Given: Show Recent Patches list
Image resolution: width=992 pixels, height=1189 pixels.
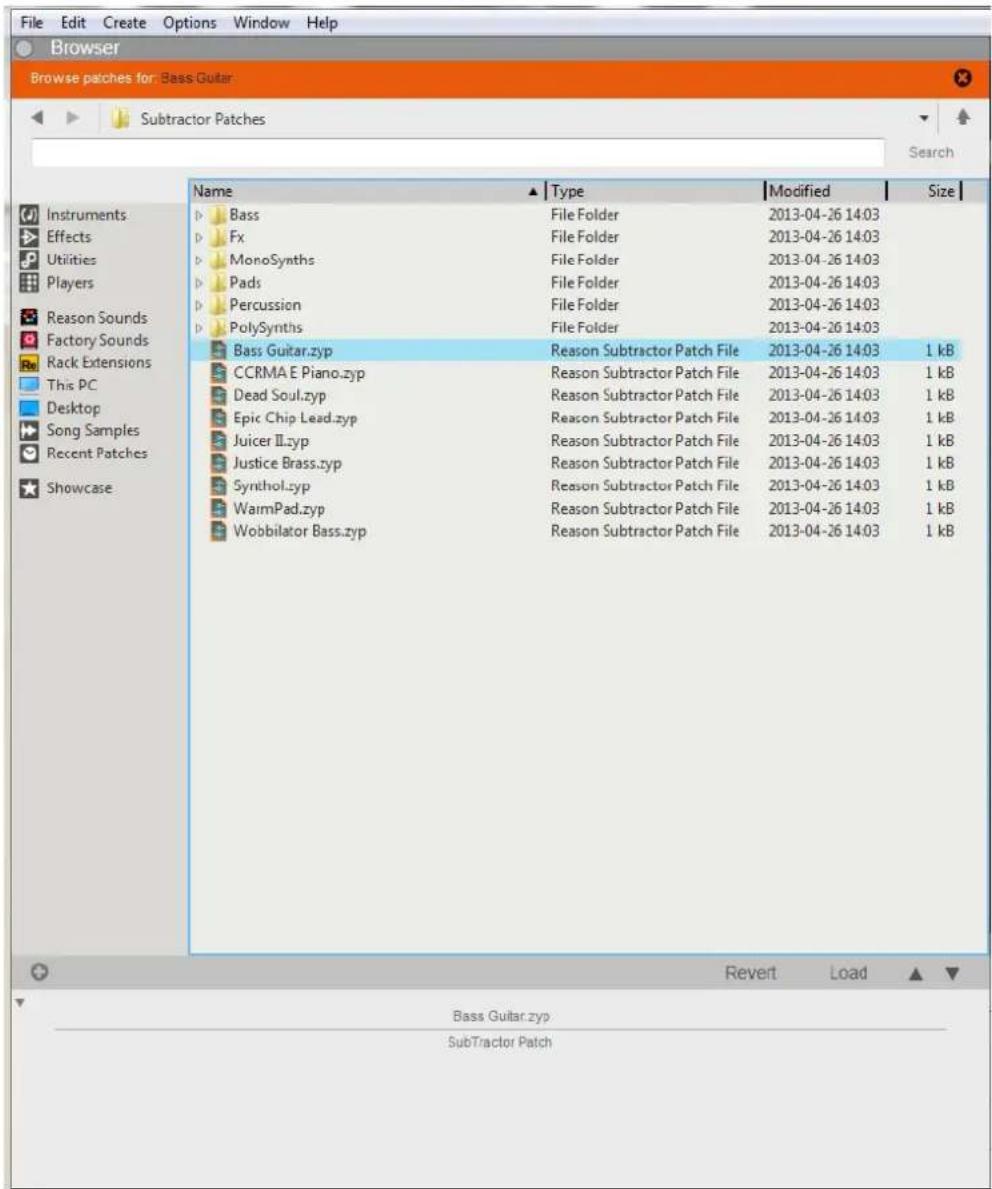Looking at the screenshot, I should [x=83, y=453].
